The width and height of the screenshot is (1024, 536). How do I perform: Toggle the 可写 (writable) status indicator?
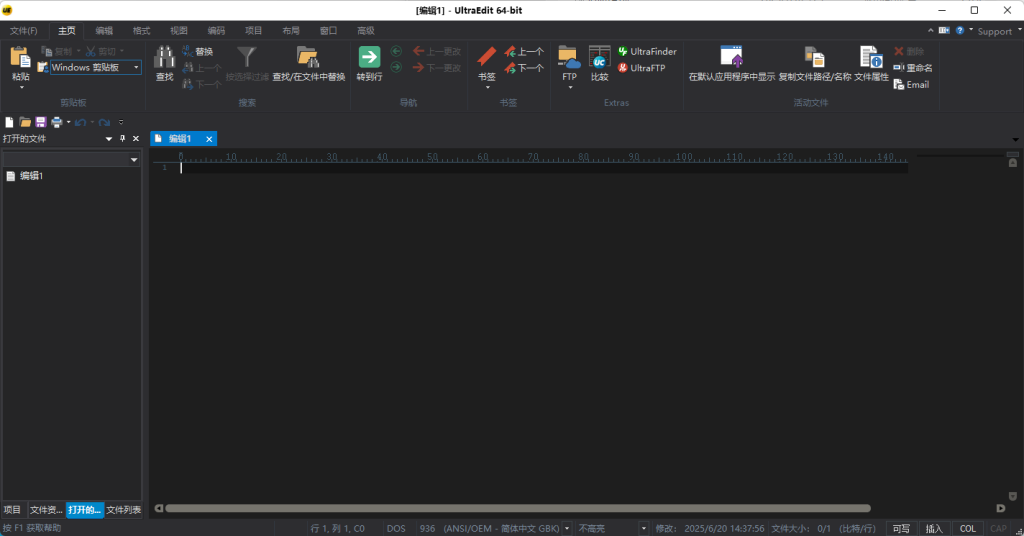(x=901, y=528)
